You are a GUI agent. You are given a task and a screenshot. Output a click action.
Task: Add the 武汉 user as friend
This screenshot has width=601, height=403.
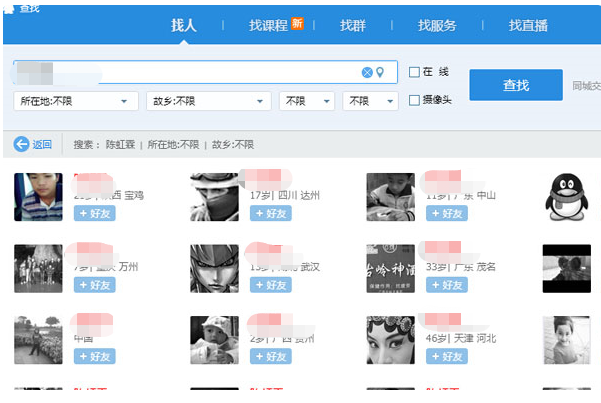click(x=271, y=285)
